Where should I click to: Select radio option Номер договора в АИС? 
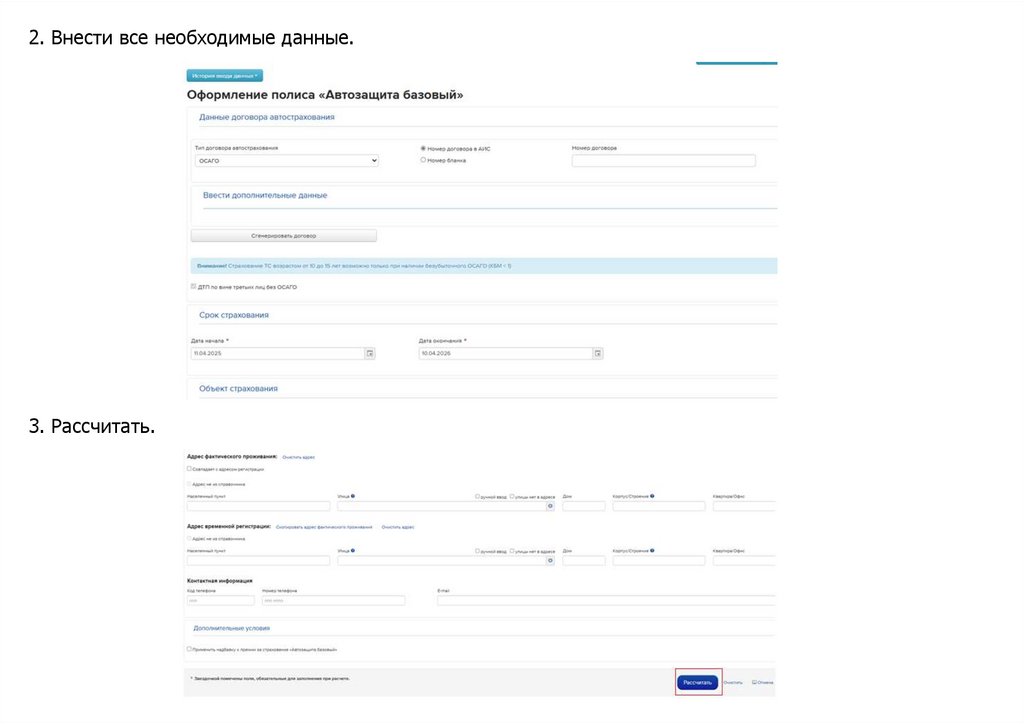pyautogui.click(x=423, y=148)
